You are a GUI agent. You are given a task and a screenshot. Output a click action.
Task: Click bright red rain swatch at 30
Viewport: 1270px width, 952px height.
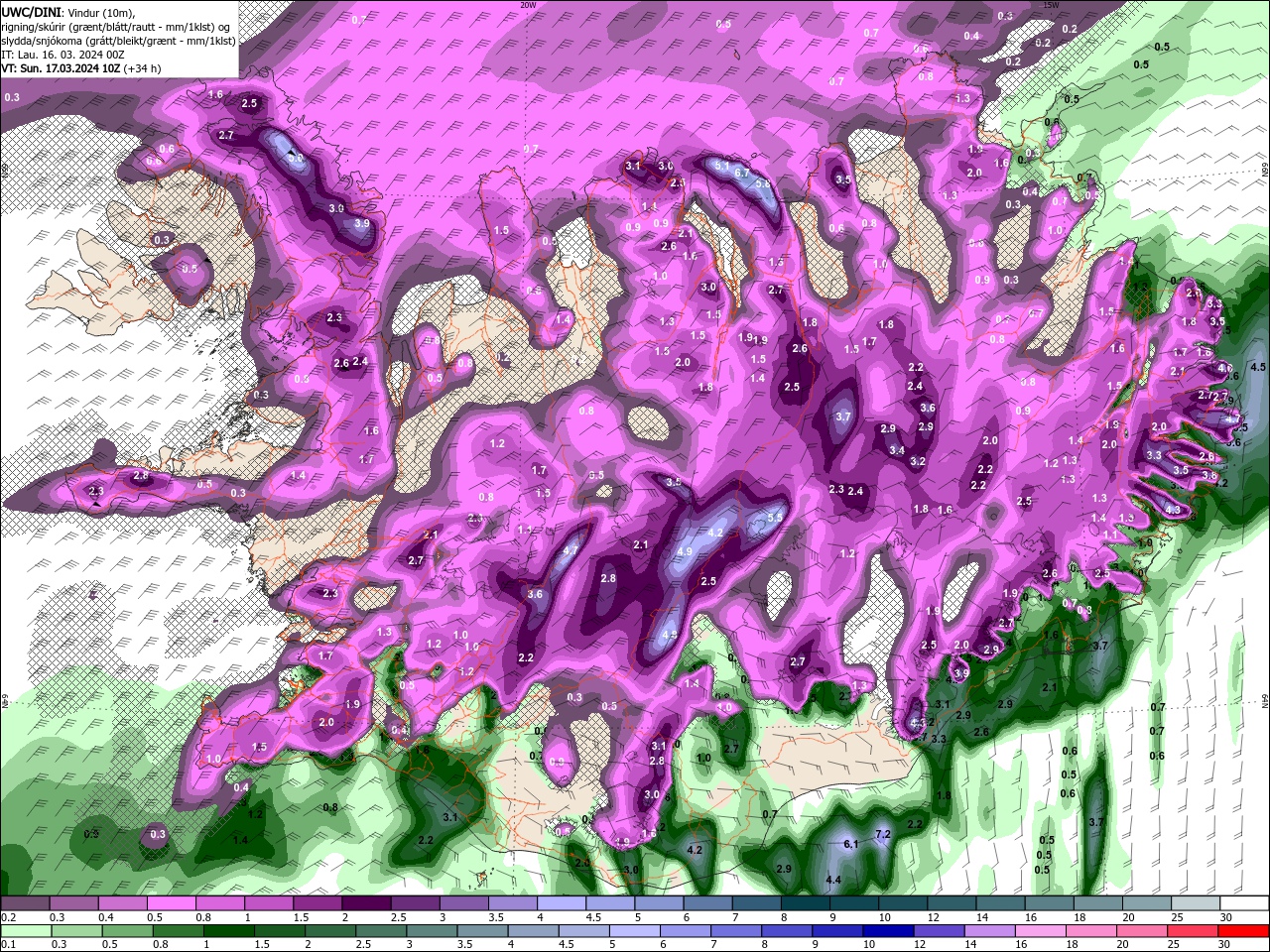(1243, 931)
